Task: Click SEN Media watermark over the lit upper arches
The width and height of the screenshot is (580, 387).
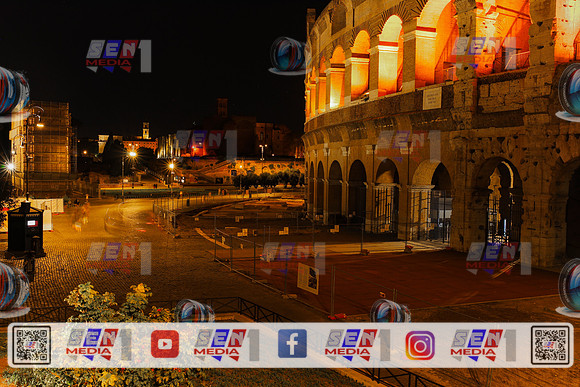Action: click(484, 53)
